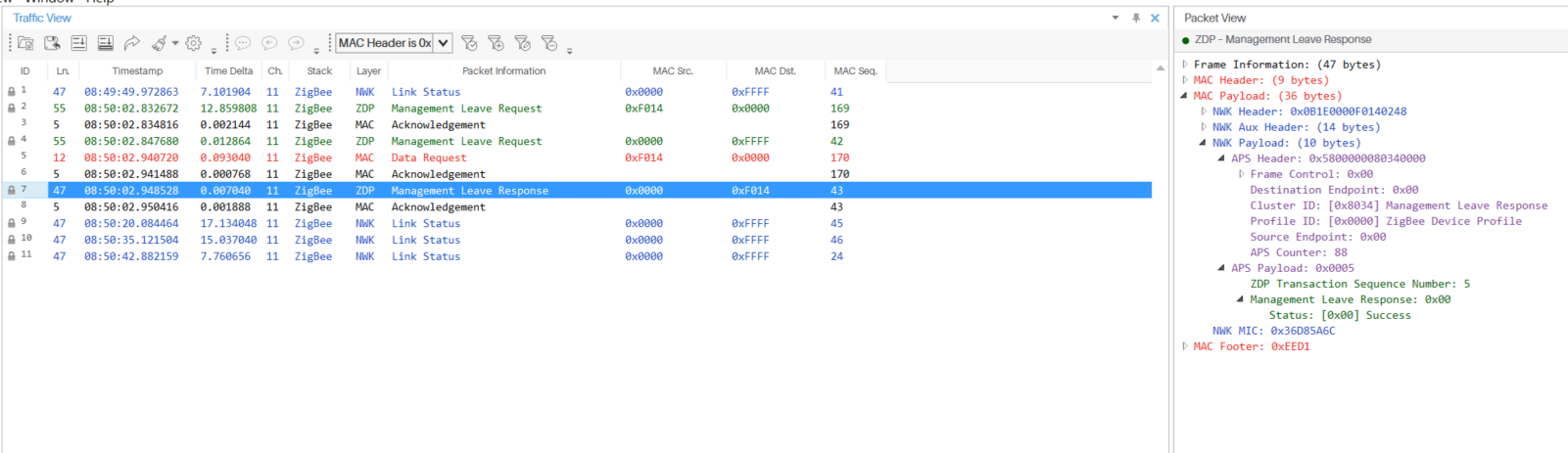The width and height of the screenshot is (1568, 453).
Task: Click the scroll-to-end lines icon in toolbar
Action: 79,43
